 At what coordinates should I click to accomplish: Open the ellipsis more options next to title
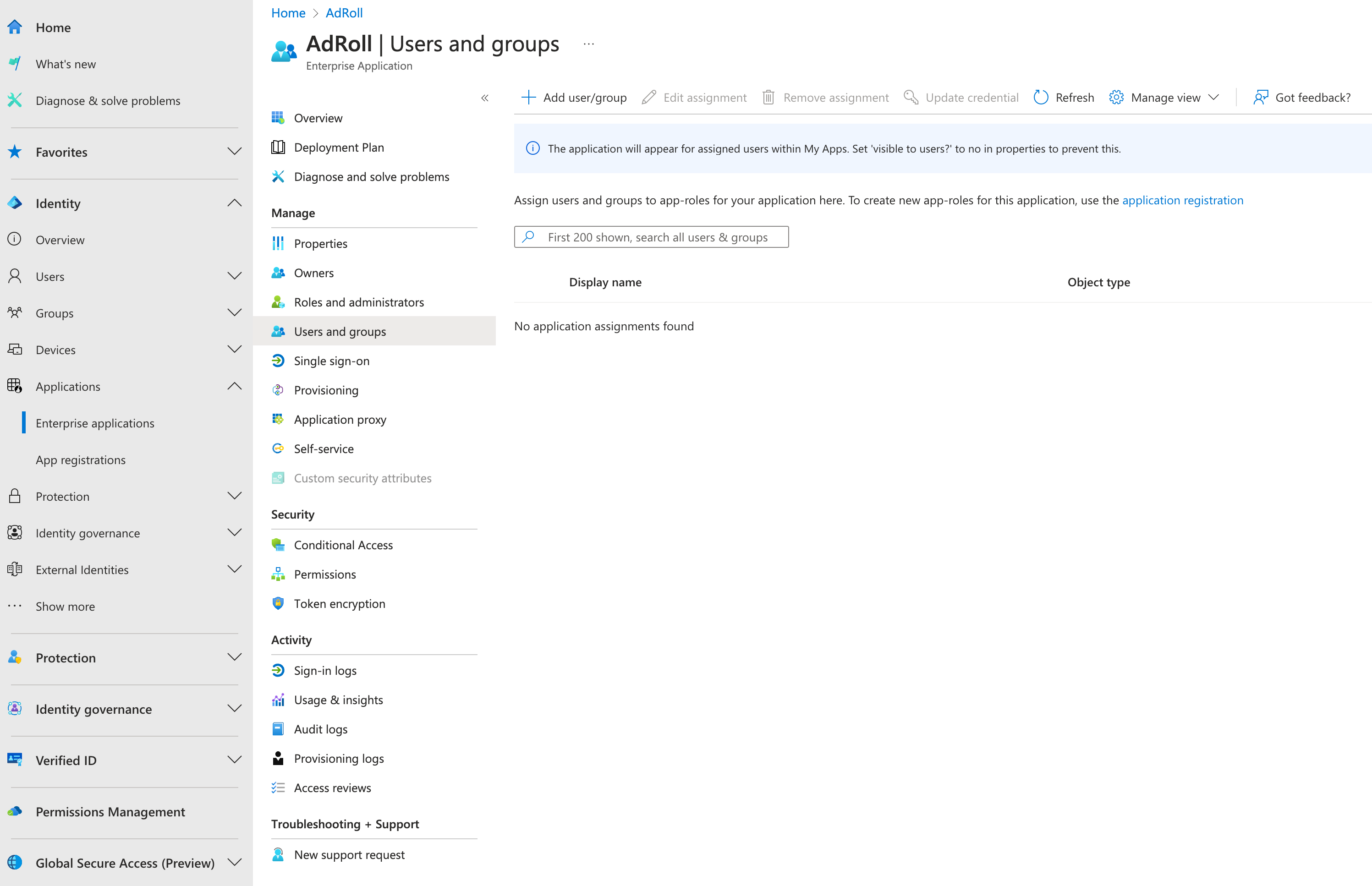point(588,44)
